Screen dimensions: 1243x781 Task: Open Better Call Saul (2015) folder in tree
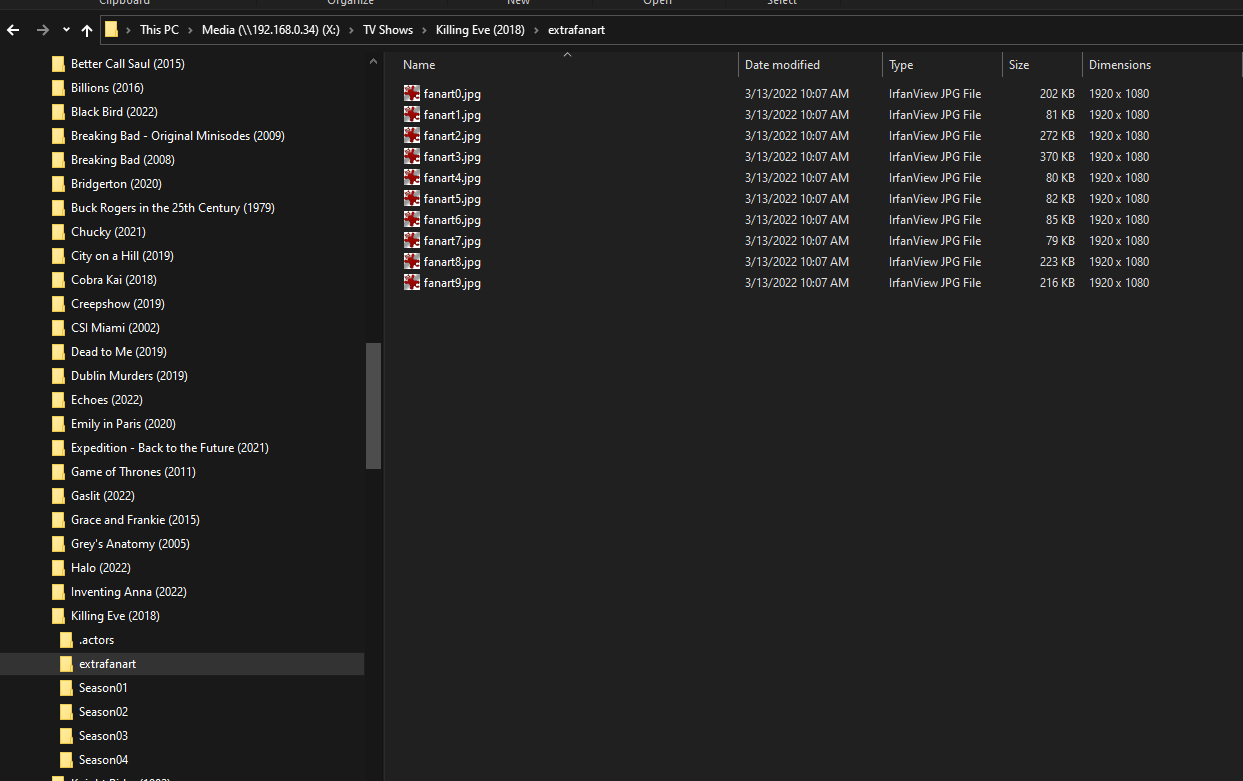[127, 64]
